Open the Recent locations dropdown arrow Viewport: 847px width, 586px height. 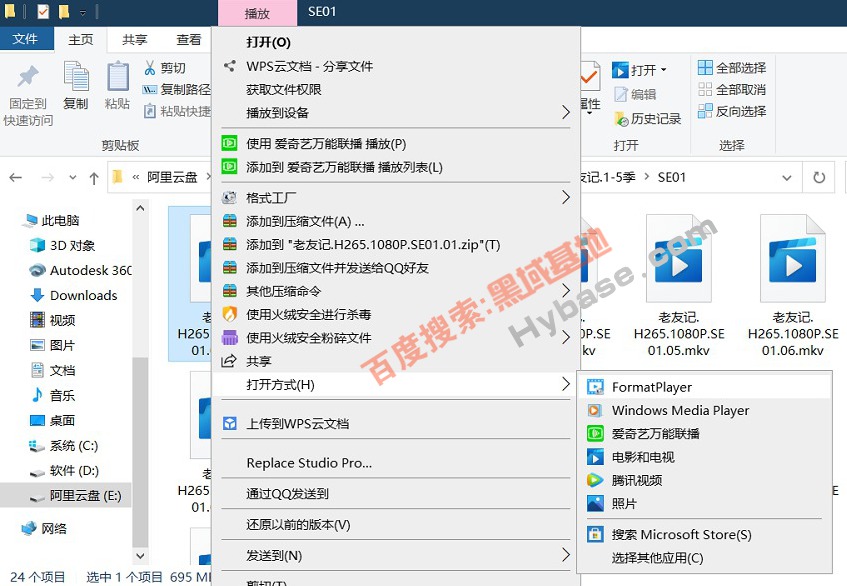point(72,177)
